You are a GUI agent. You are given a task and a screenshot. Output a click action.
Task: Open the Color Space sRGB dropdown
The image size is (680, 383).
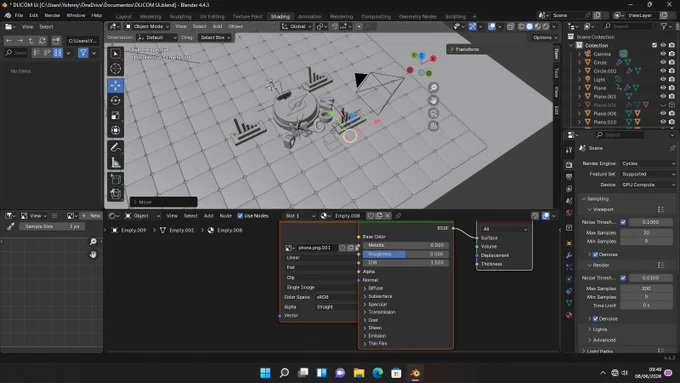(337, 297)
